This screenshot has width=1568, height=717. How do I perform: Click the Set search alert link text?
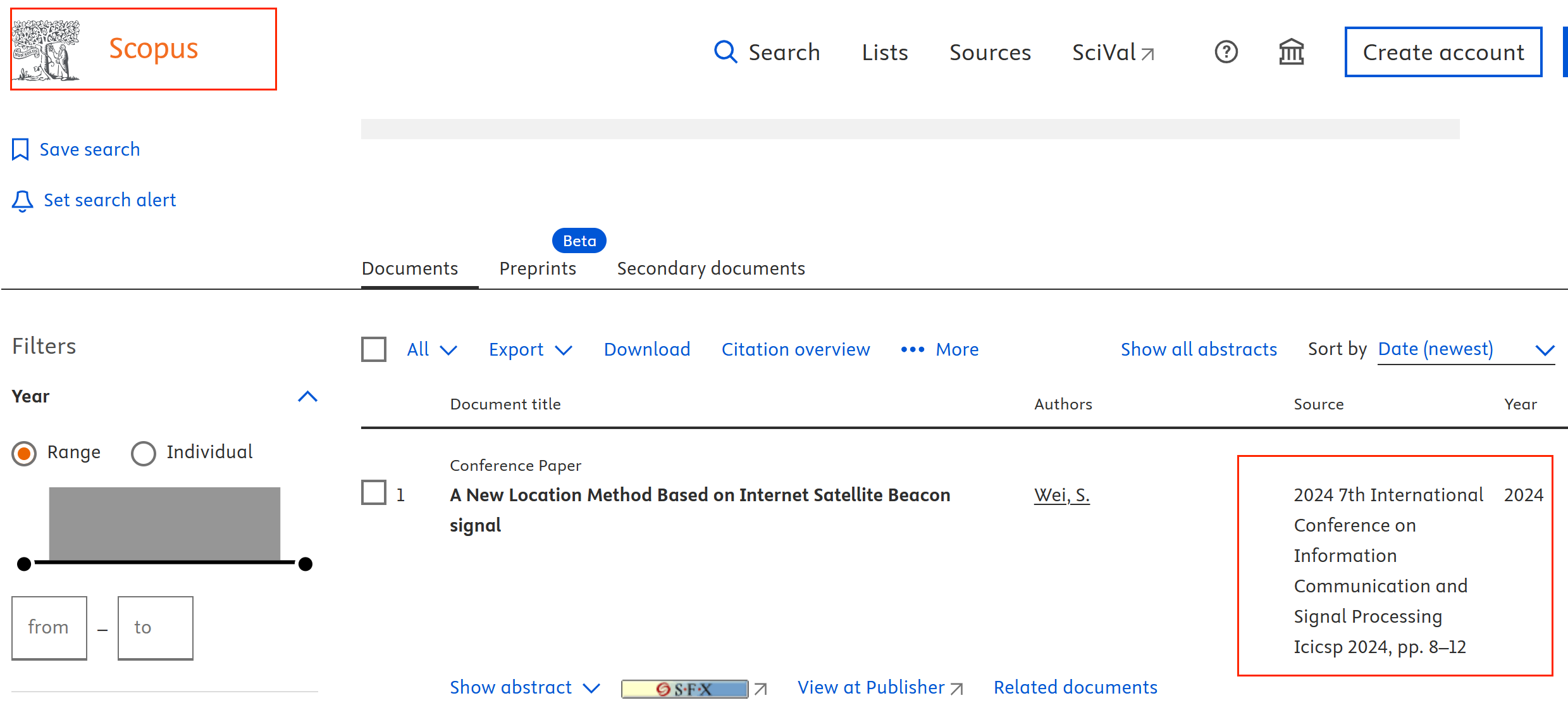tap(109, 200)
